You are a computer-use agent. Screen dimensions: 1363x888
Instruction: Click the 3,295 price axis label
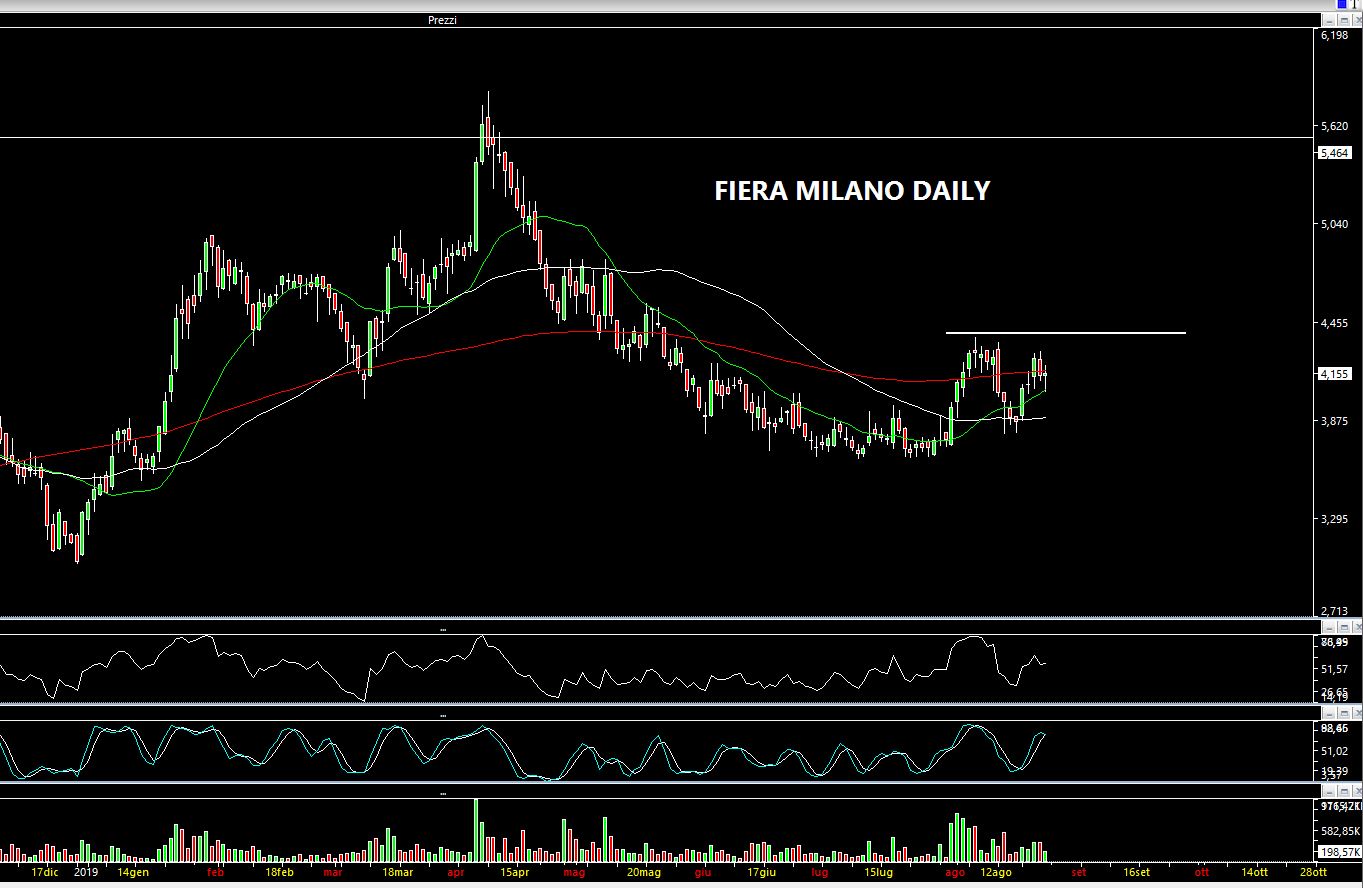coord(1335,519)
